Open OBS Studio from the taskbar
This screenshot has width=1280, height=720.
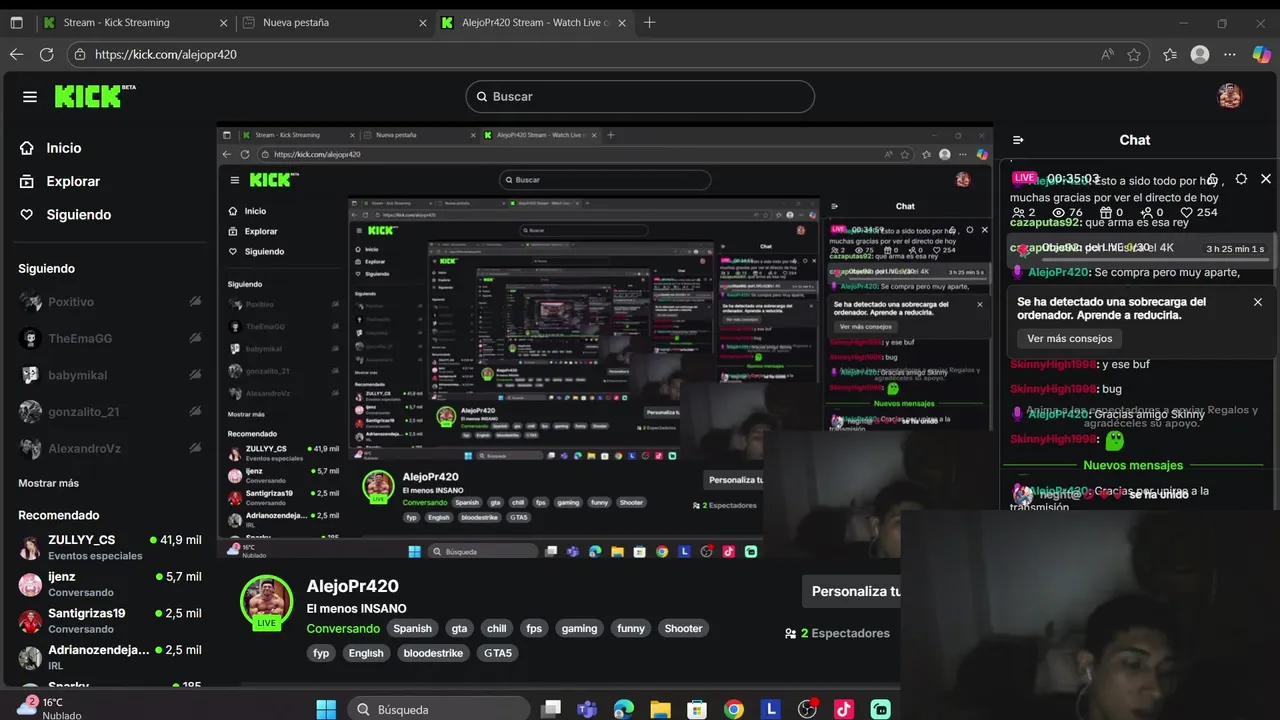point(807,709)
